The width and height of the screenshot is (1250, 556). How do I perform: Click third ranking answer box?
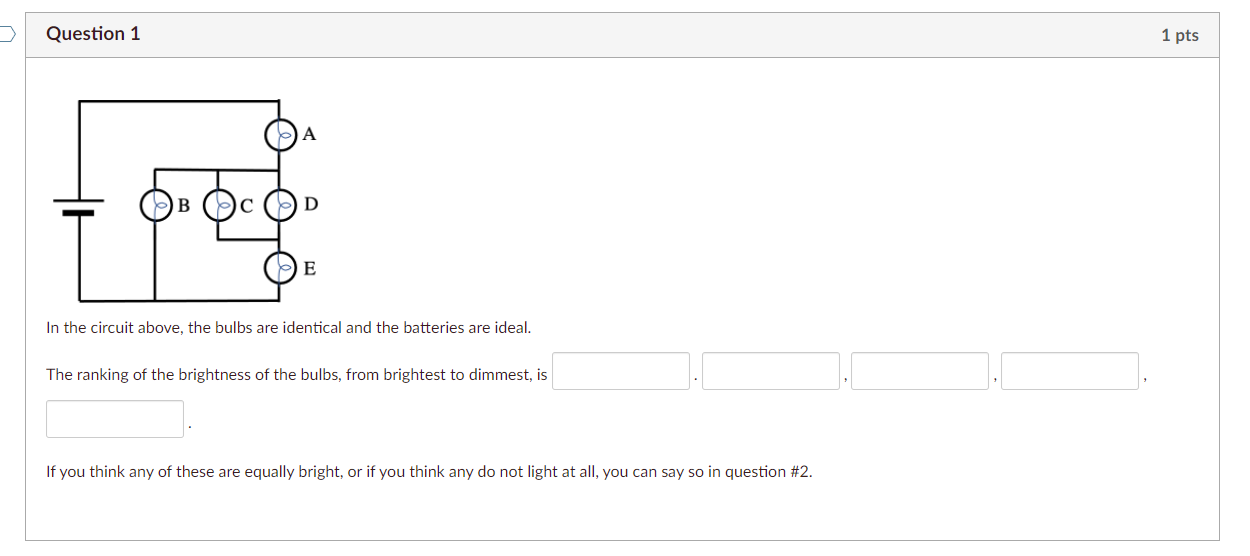(x=920, y=371)
